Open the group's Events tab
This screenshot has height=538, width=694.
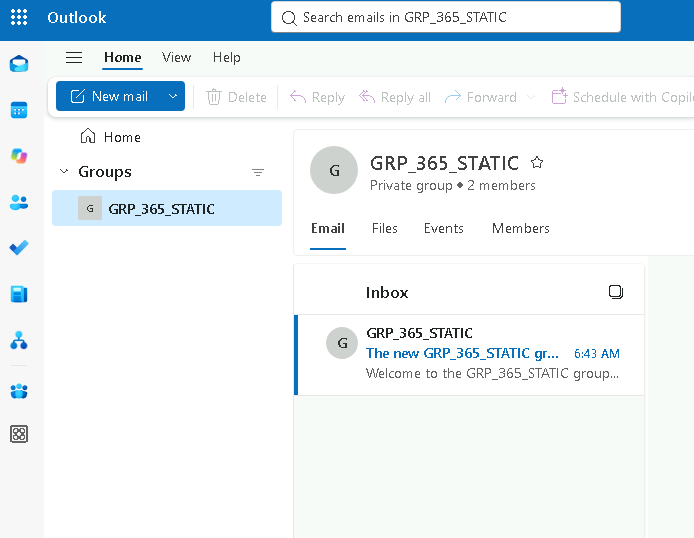(443, 228)
